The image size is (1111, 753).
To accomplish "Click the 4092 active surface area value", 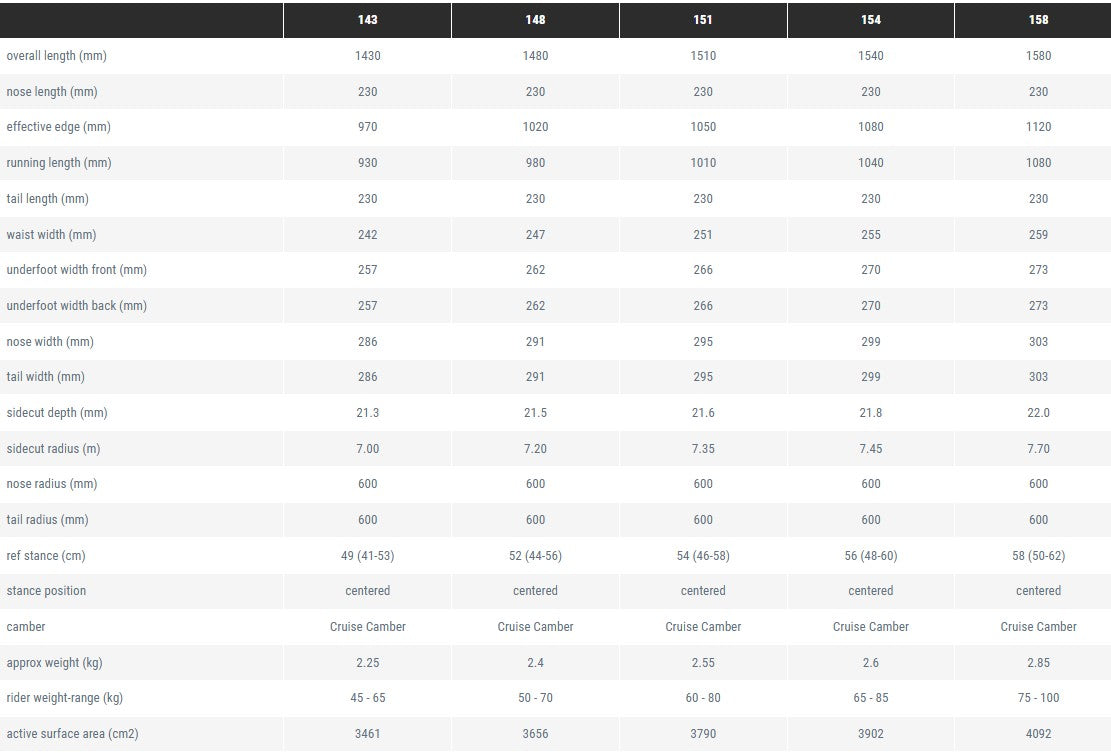I will point(1038,734).
